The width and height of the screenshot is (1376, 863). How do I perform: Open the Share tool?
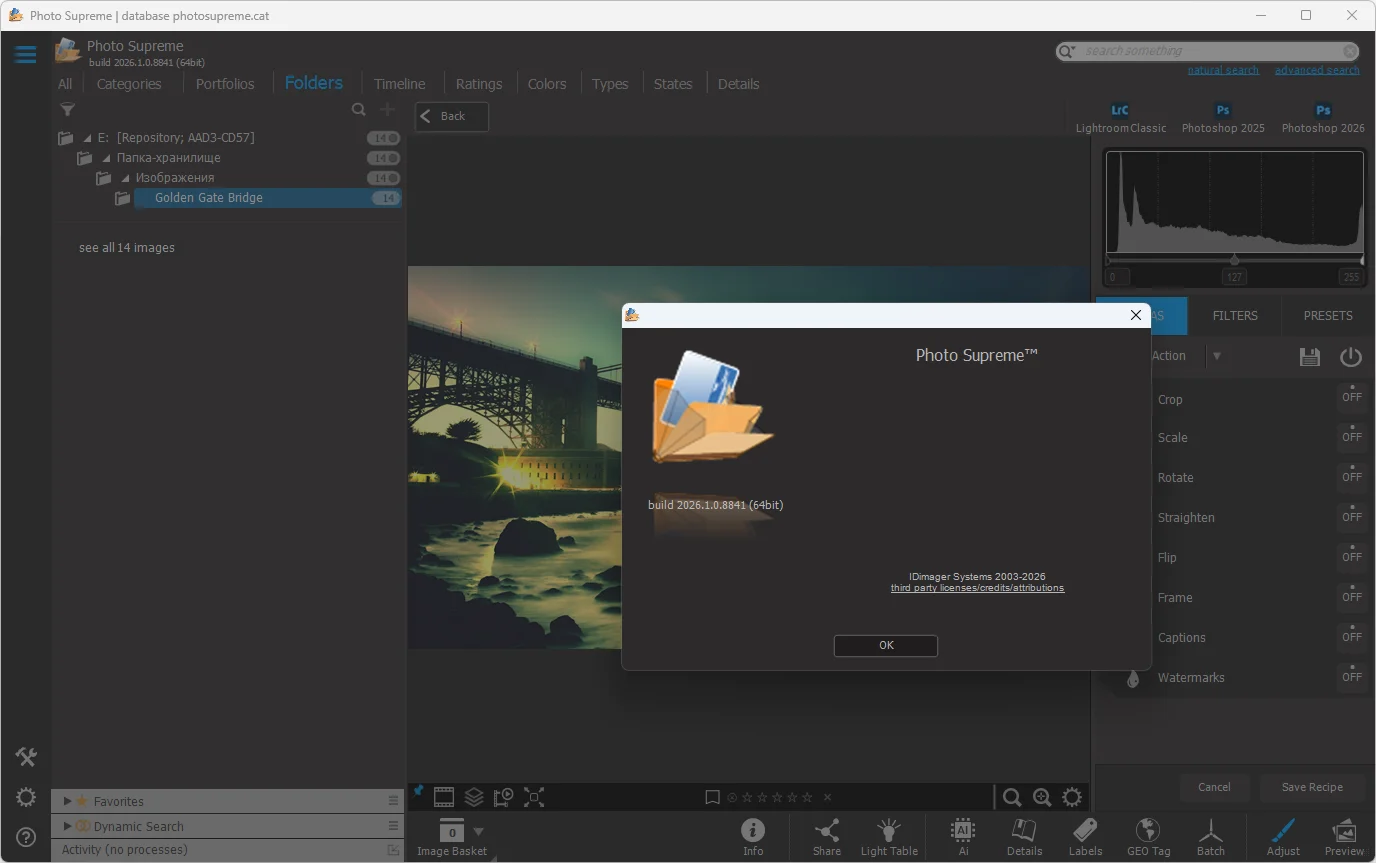point(826,830)
